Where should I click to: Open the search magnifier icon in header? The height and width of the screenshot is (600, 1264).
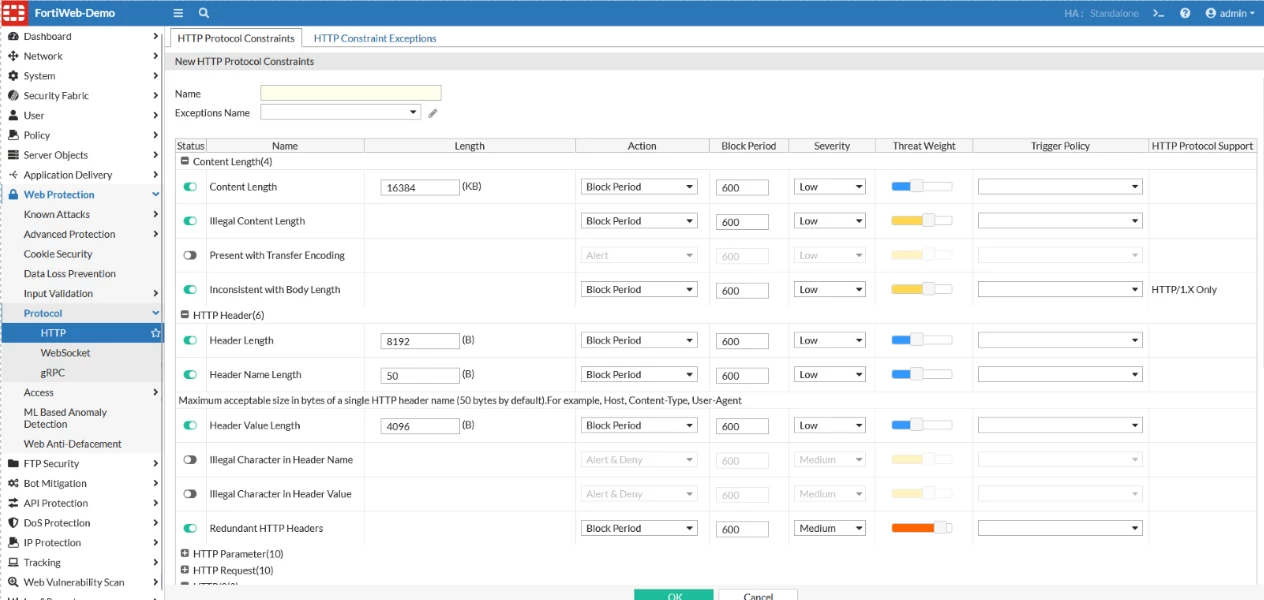[204, 13]
